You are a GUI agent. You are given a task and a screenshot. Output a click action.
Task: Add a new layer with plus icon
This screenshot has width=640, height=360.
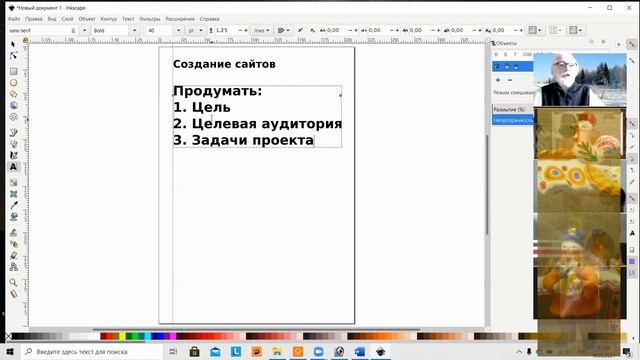498,80
